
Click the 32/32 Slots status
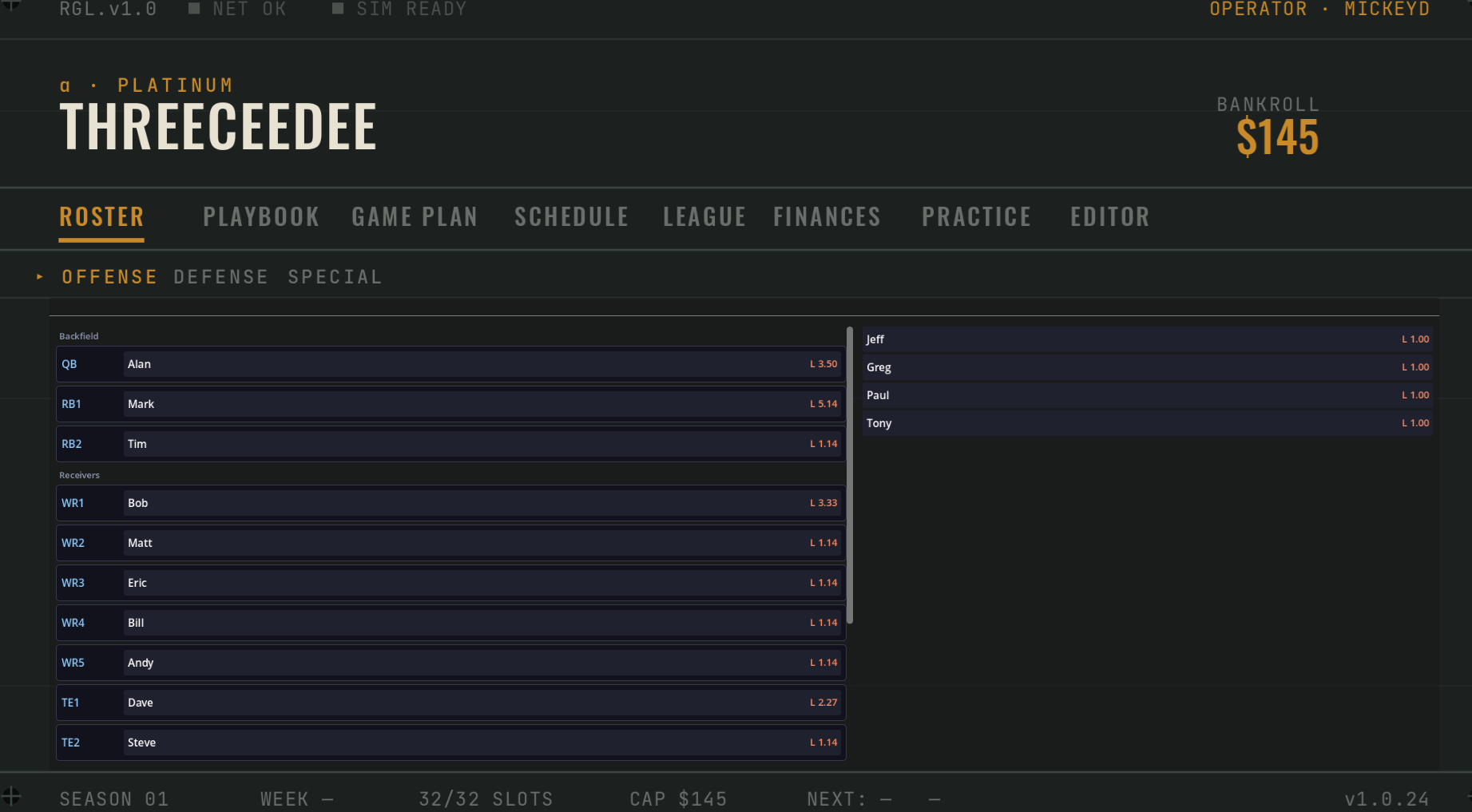coord(486,799)
